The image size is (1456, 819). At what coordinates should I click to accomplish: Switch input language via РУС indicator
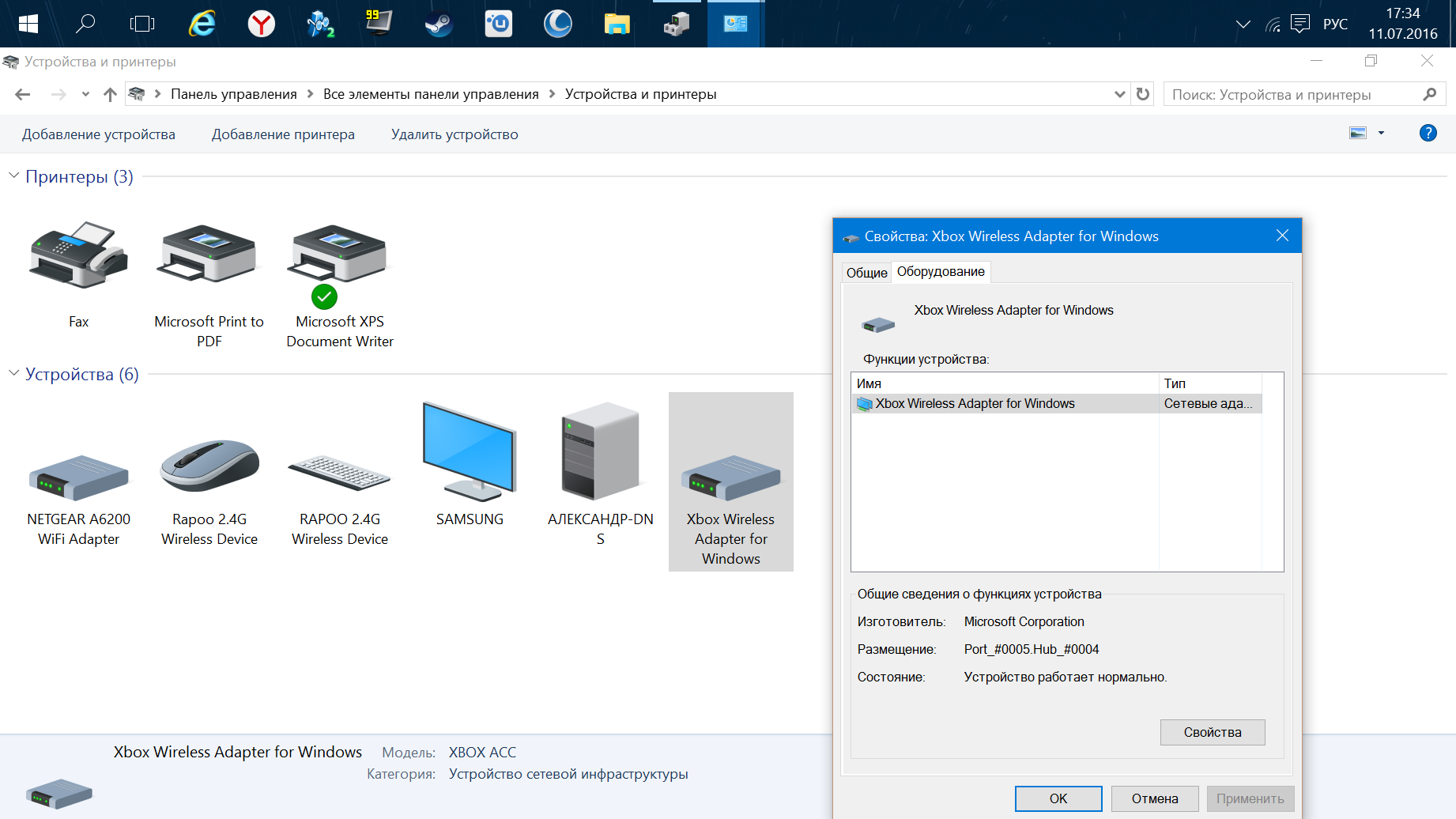[x=1335, y=25]
